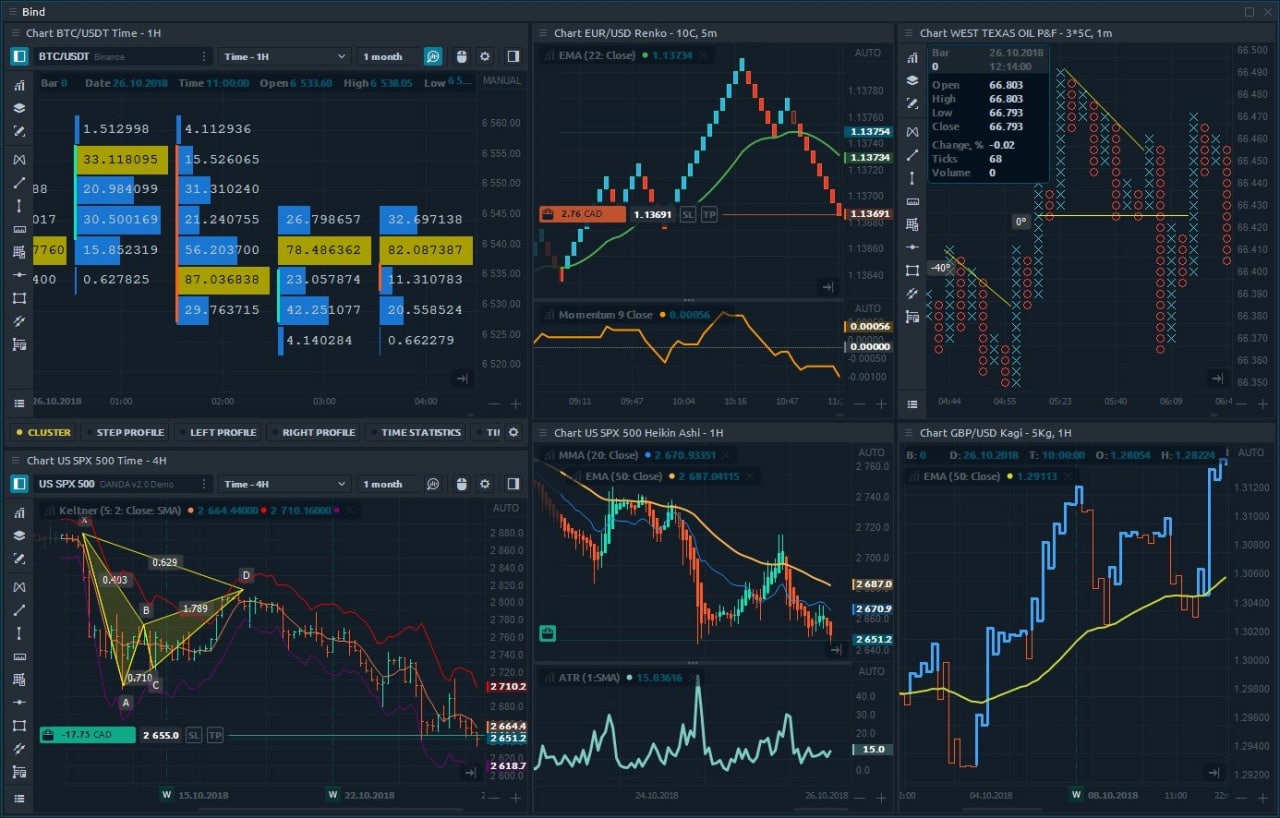Open BTC/USDT symbol options three-dot menu

(205, 57)
